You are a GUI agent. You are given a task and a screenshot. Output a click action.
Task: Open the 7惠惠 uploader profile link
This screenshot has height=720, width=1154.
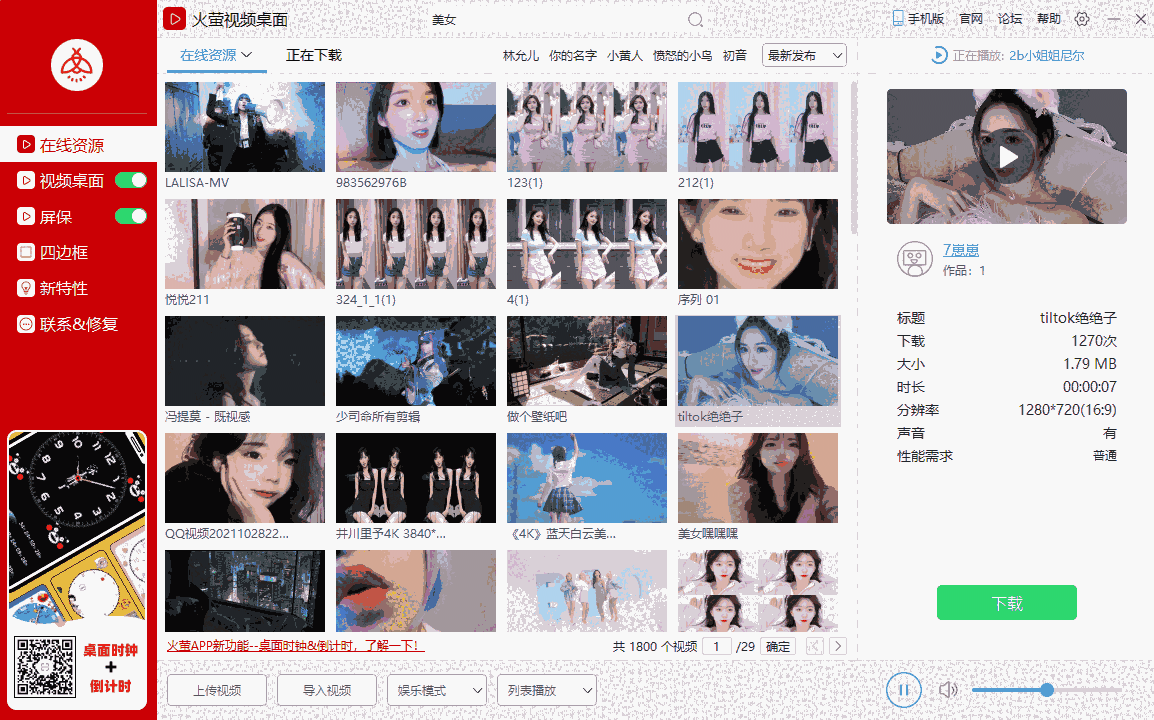[961, 249]
